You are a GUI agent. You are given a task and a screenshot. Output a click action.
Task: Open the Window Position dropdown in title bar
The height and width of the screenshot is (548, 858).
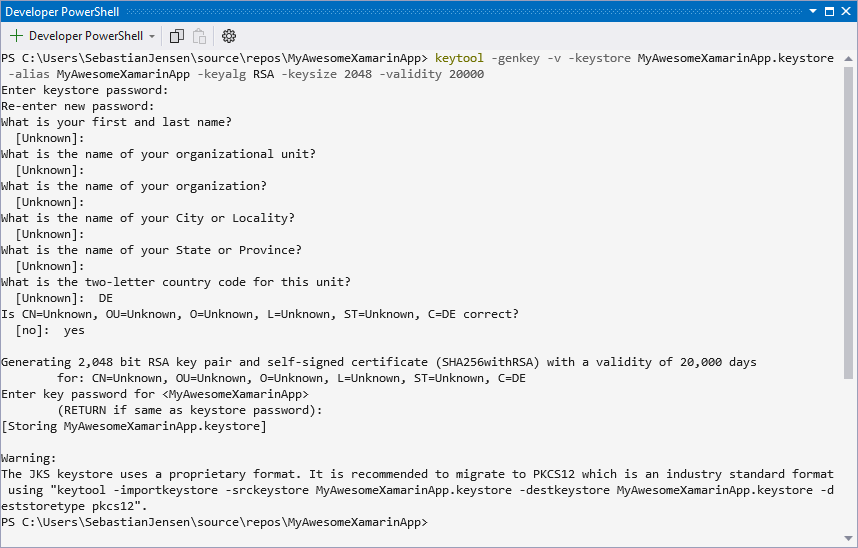click(814, 10)
